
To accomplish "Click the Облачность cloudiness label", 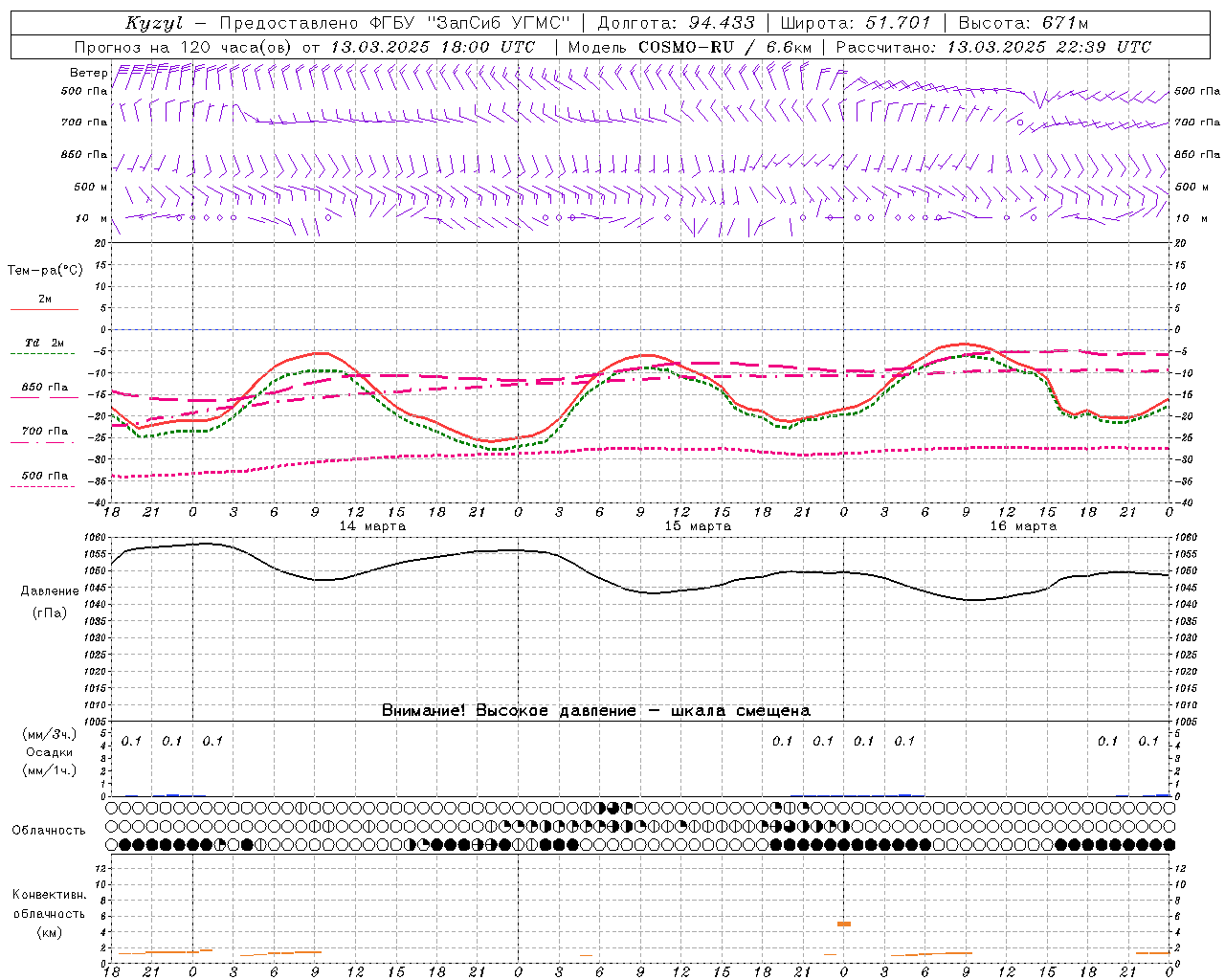I will click(x=49, y=830).
